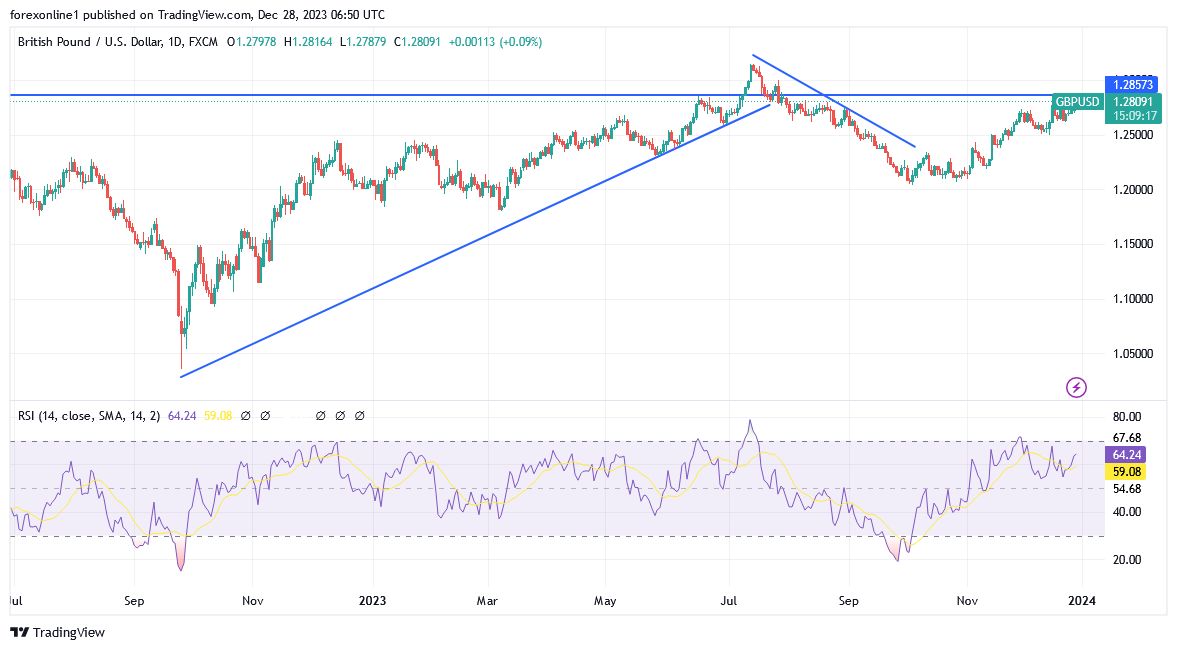Image resolution: width=1177 pixels, height=650 pixels.
Task: Click the TradingView text link at the bottom
Action: coord(70,632)
